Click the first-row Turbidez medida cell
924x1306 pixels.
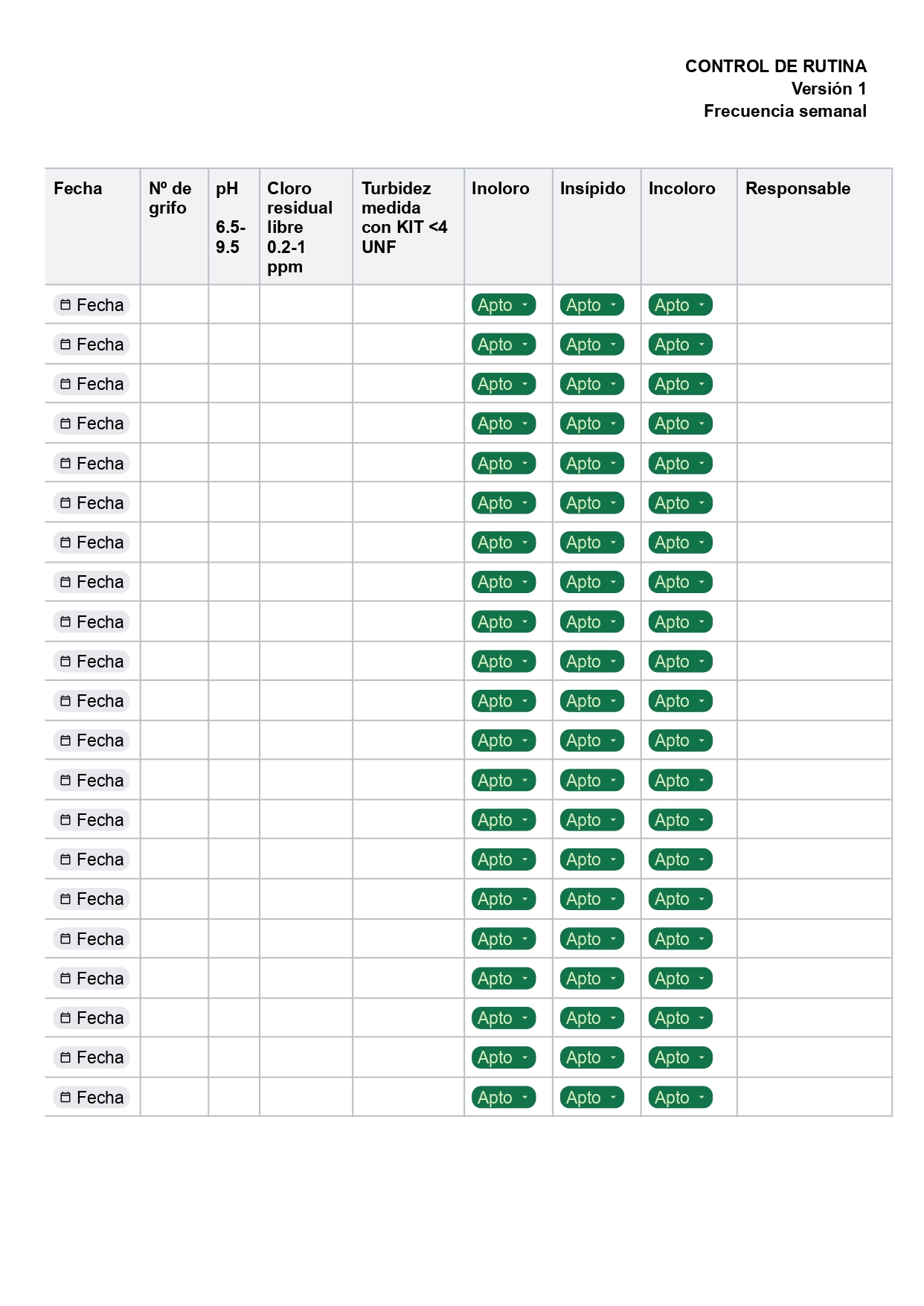(x=408, y=304)
